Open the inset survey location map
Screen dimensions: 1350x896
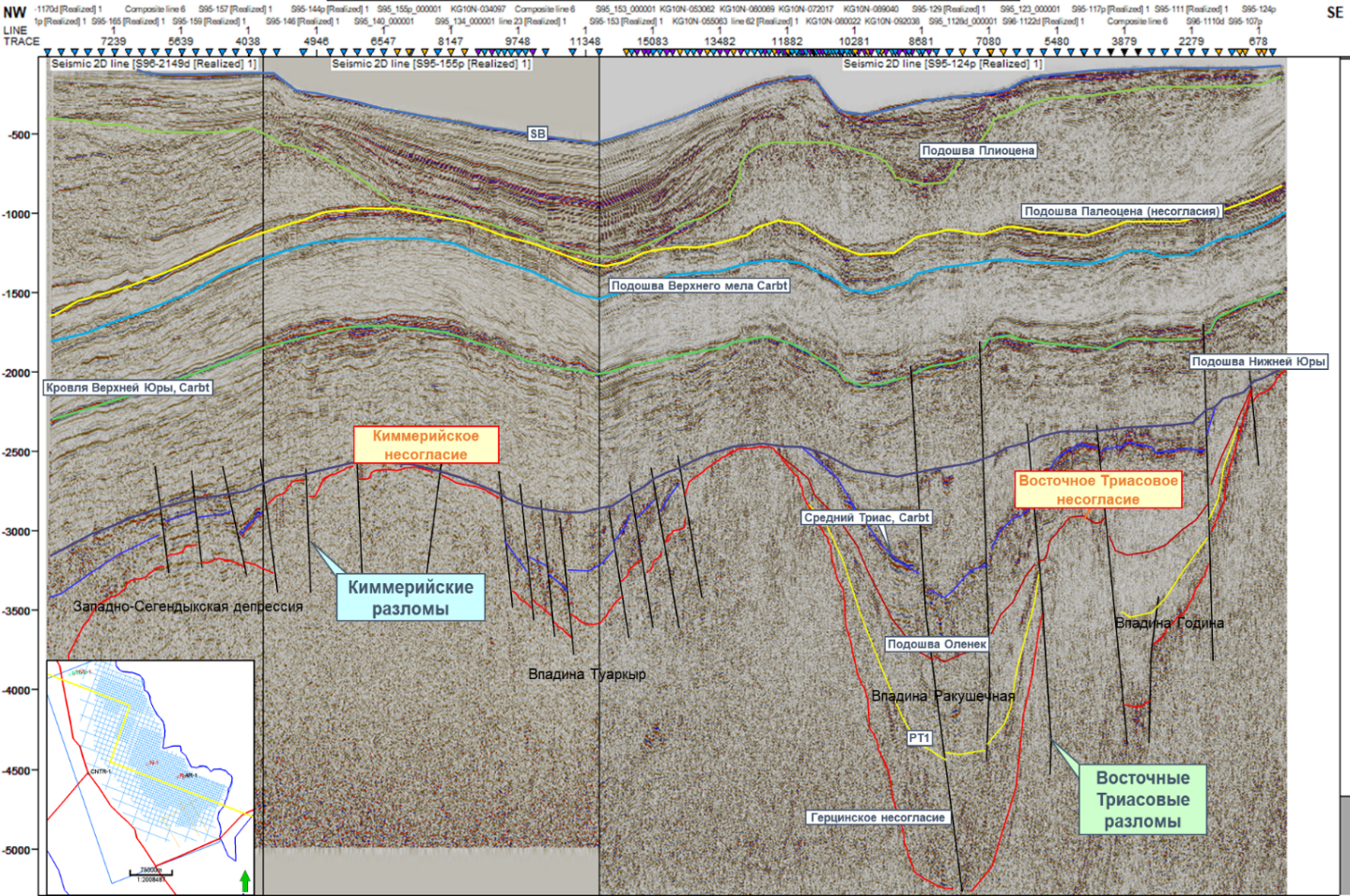[150, 777]
